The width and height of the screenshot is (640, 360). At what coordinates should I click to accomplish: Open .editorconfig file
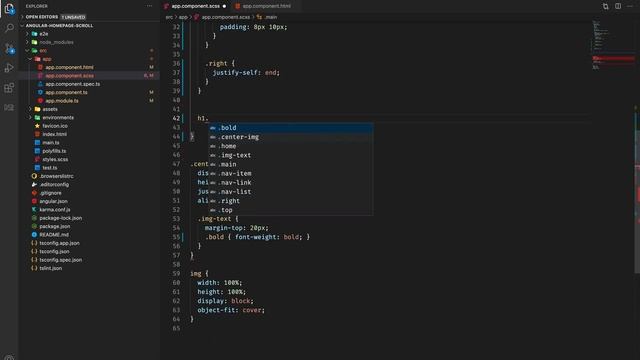coord(54,184)
